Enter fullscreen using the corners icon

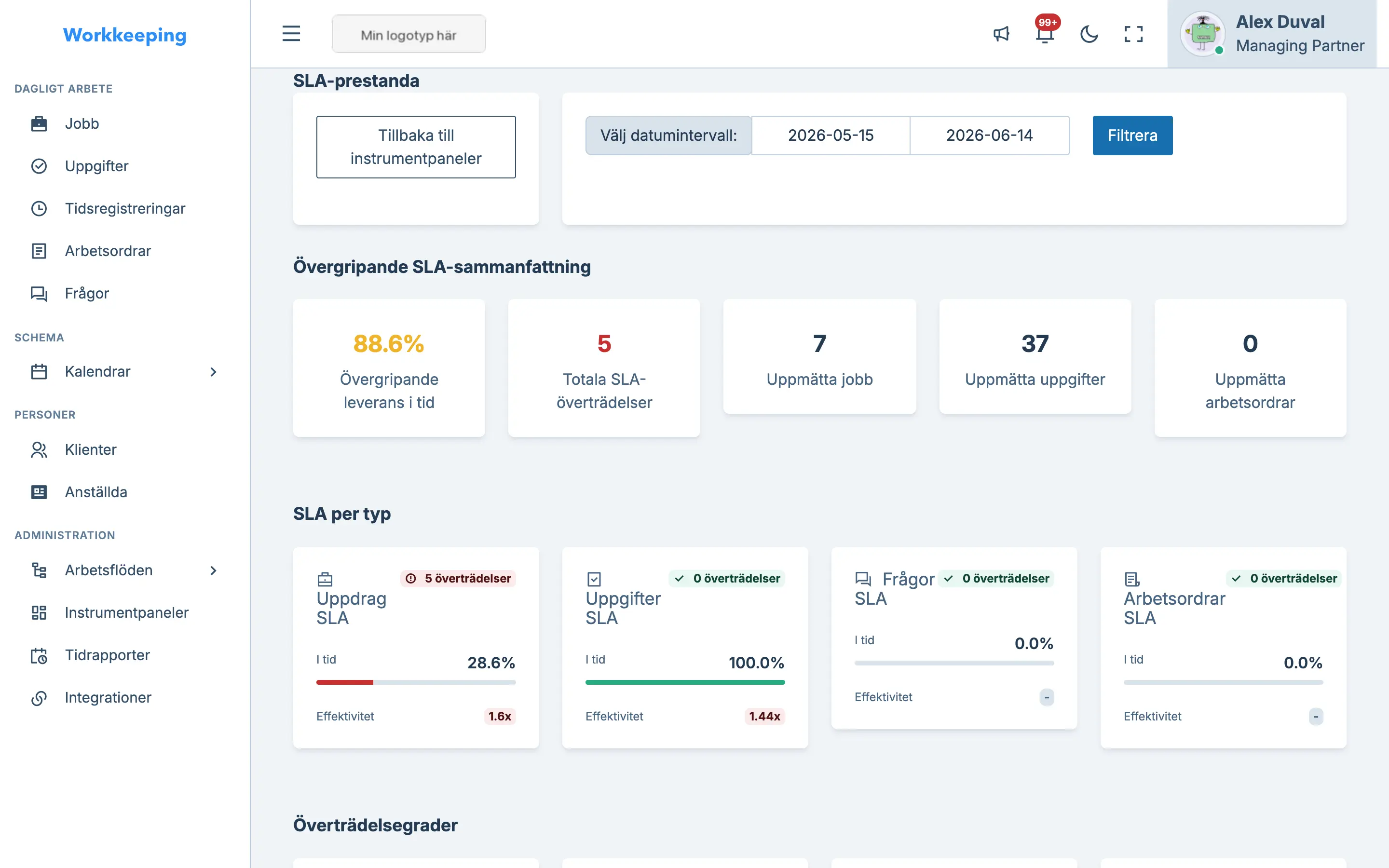(x=1133, y=34)
